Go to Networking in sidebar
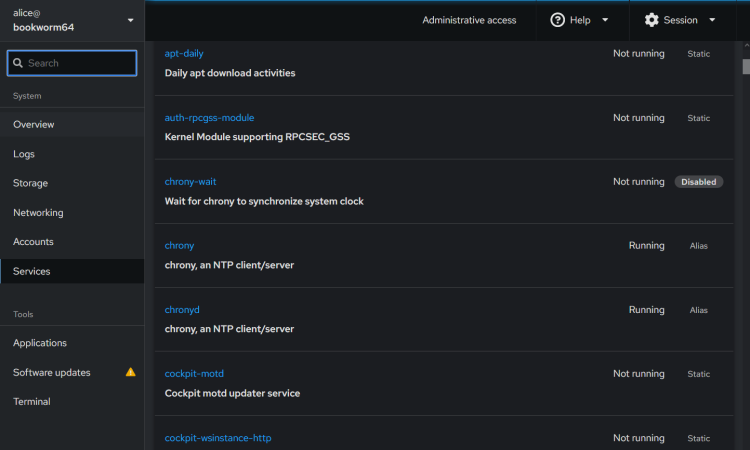The height and width of the screenshot is (450, 750). pos(72,212)
